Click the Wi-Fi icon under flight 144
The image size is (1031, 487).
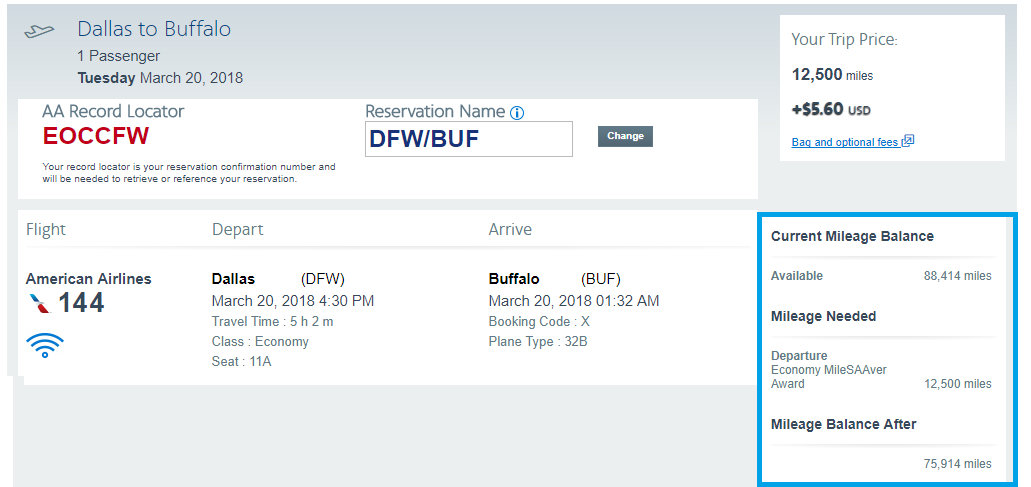pos(45,345)
